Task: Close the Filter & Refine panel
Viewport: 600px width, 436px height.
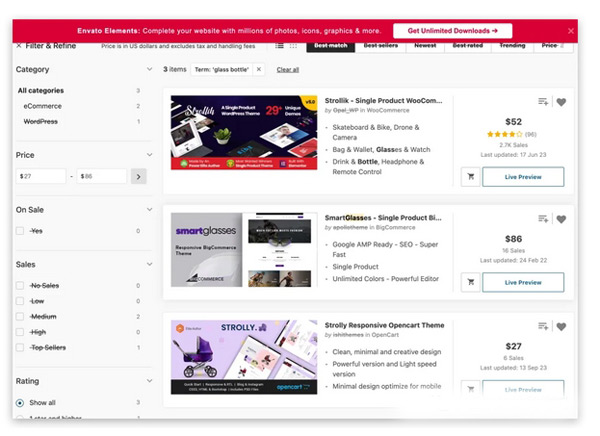Action: pyautogui.click(x=19, y=45)
